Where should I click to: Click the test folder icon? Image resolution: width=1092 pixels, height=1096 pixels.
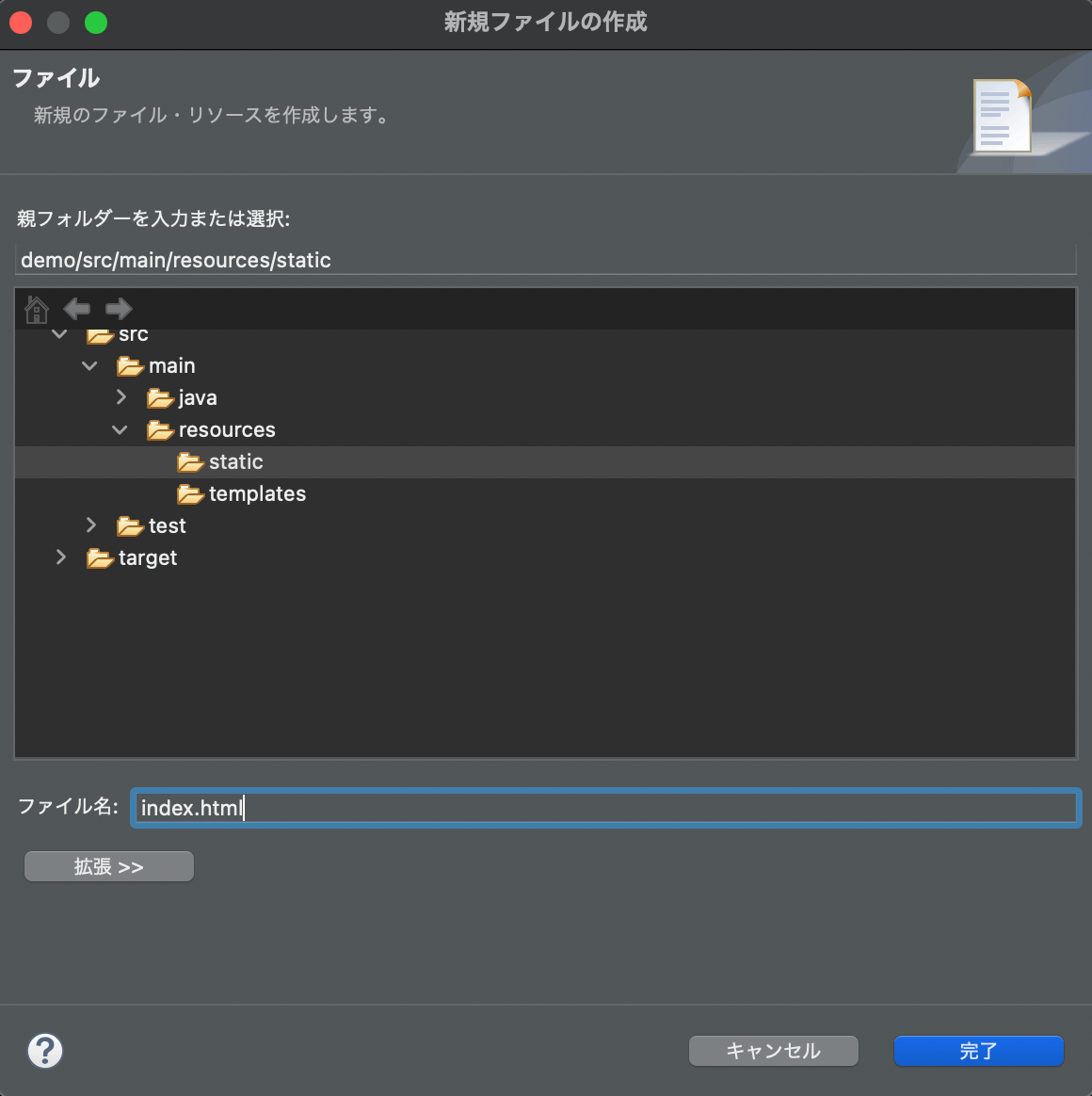pos(130,526)
